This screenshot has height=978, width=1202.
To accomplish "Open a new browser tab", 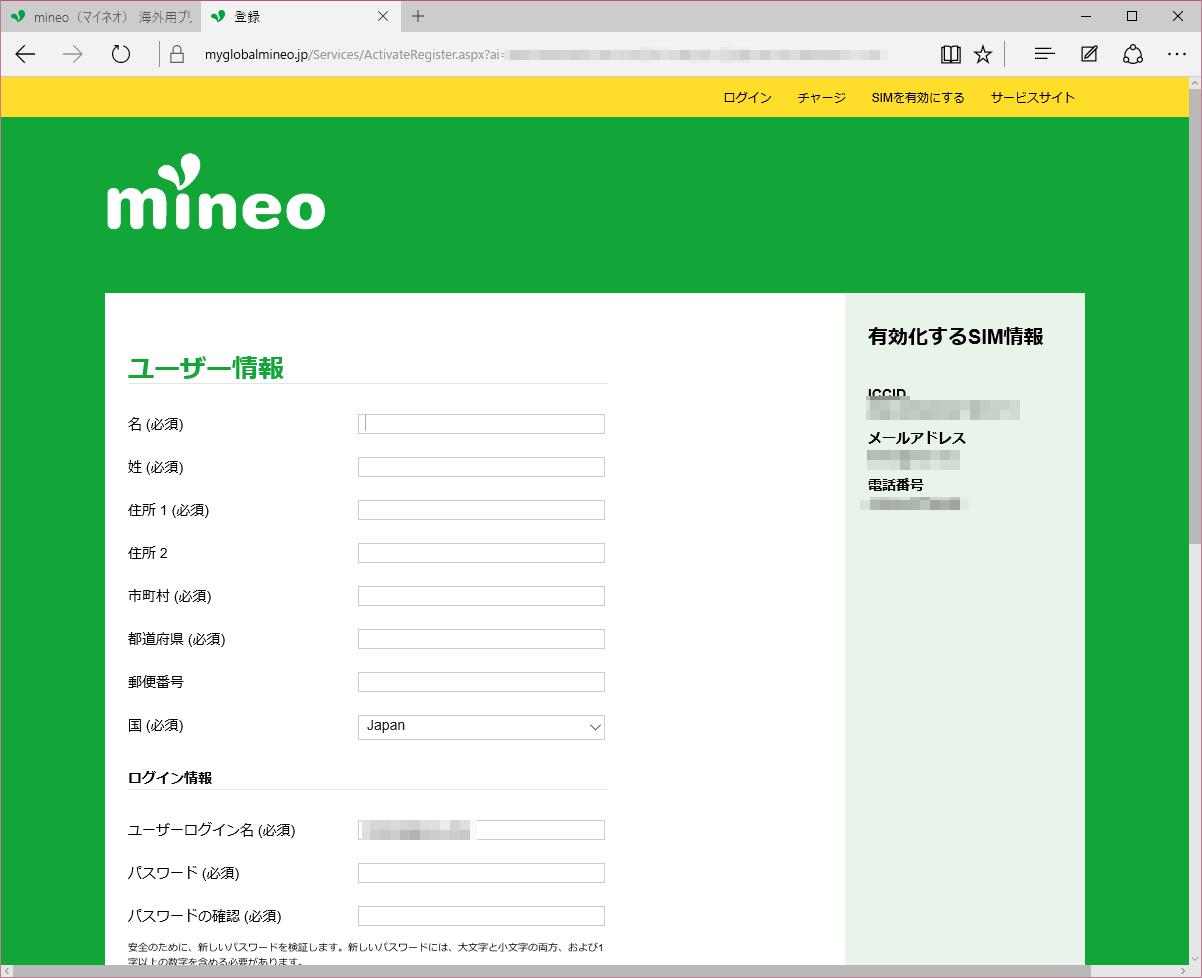I will click(x=418, y=16).
